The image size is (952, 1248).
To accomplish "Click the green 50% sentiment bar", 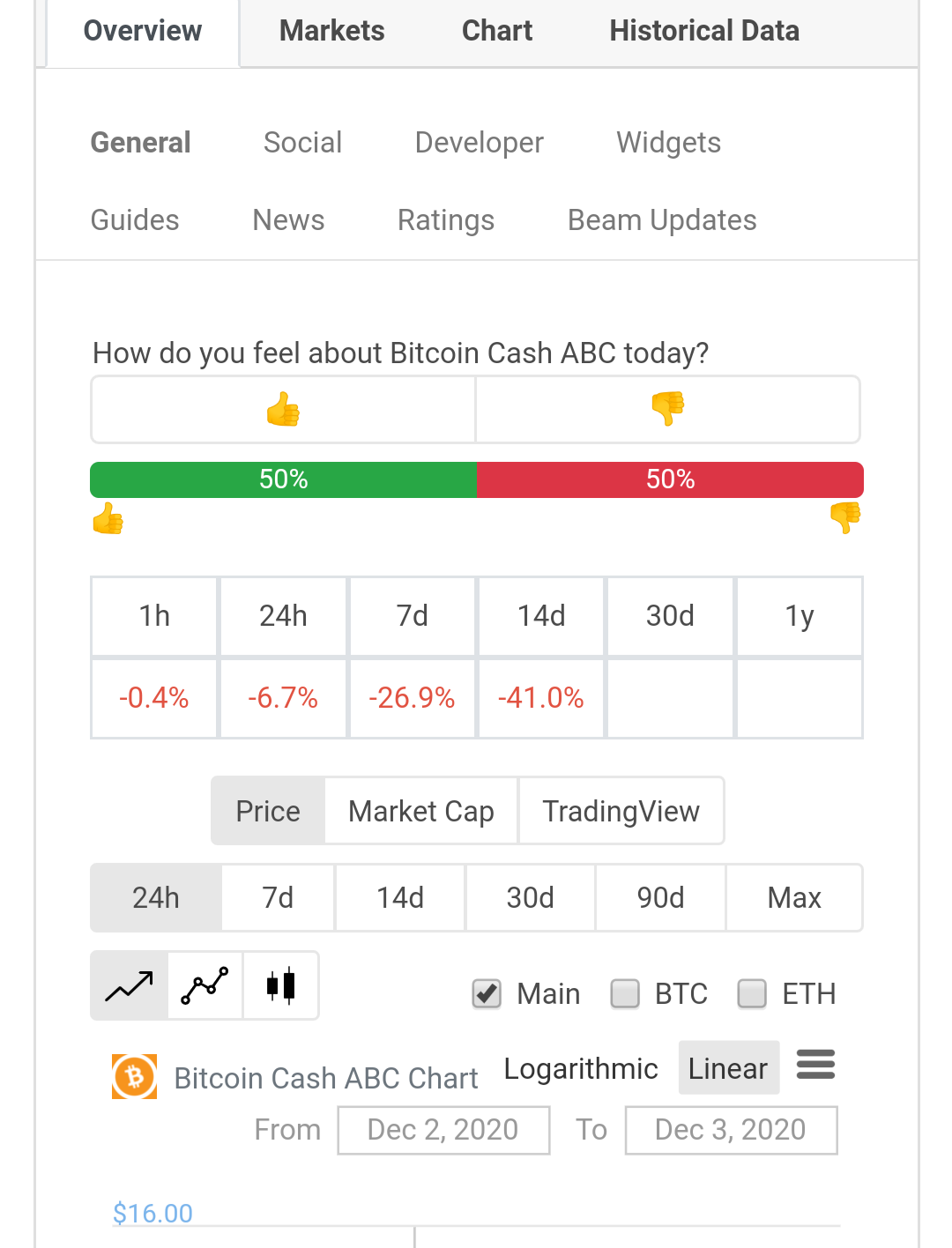I will coord(283,479).
